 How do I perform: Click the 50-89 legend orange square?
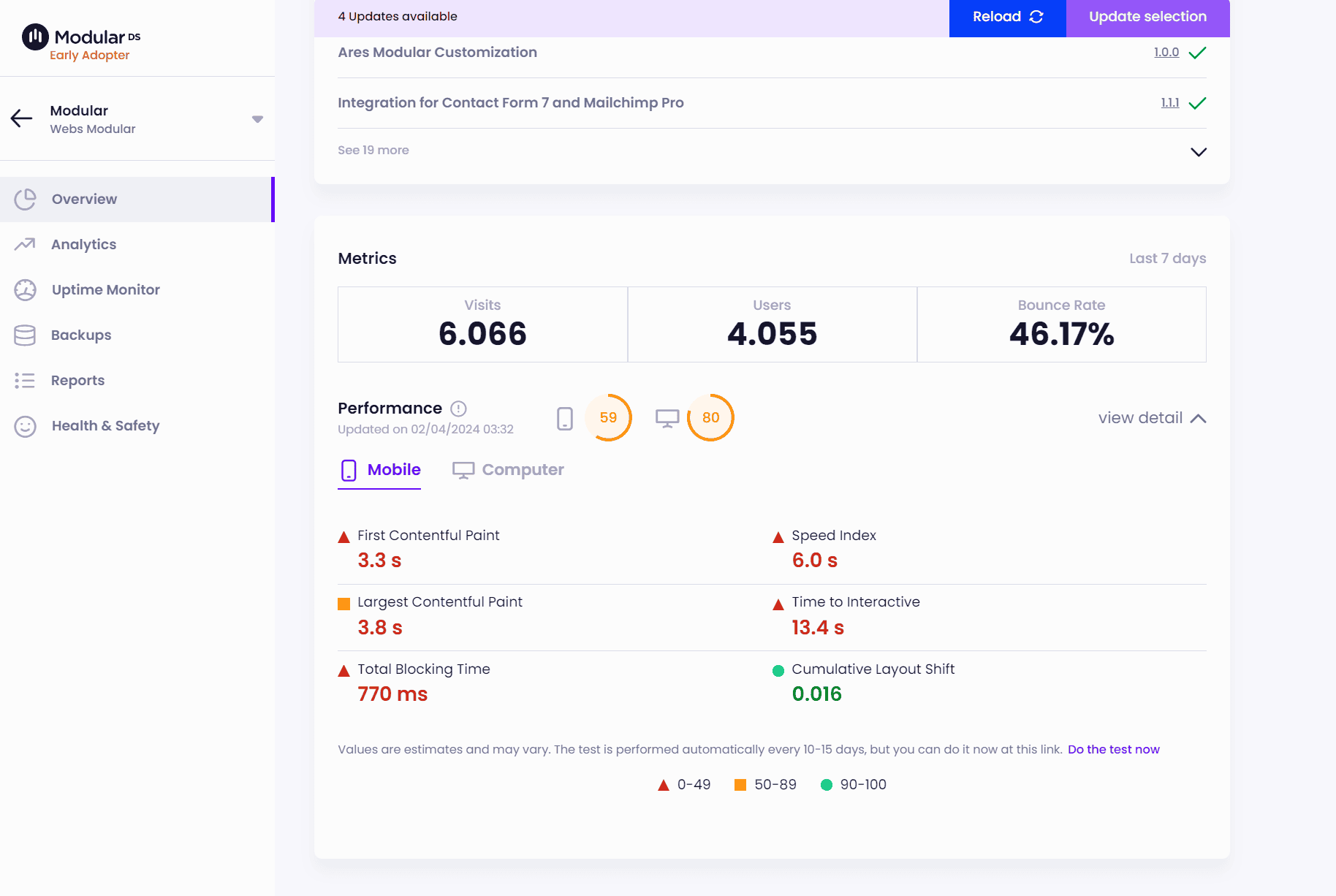click(740, 785)
